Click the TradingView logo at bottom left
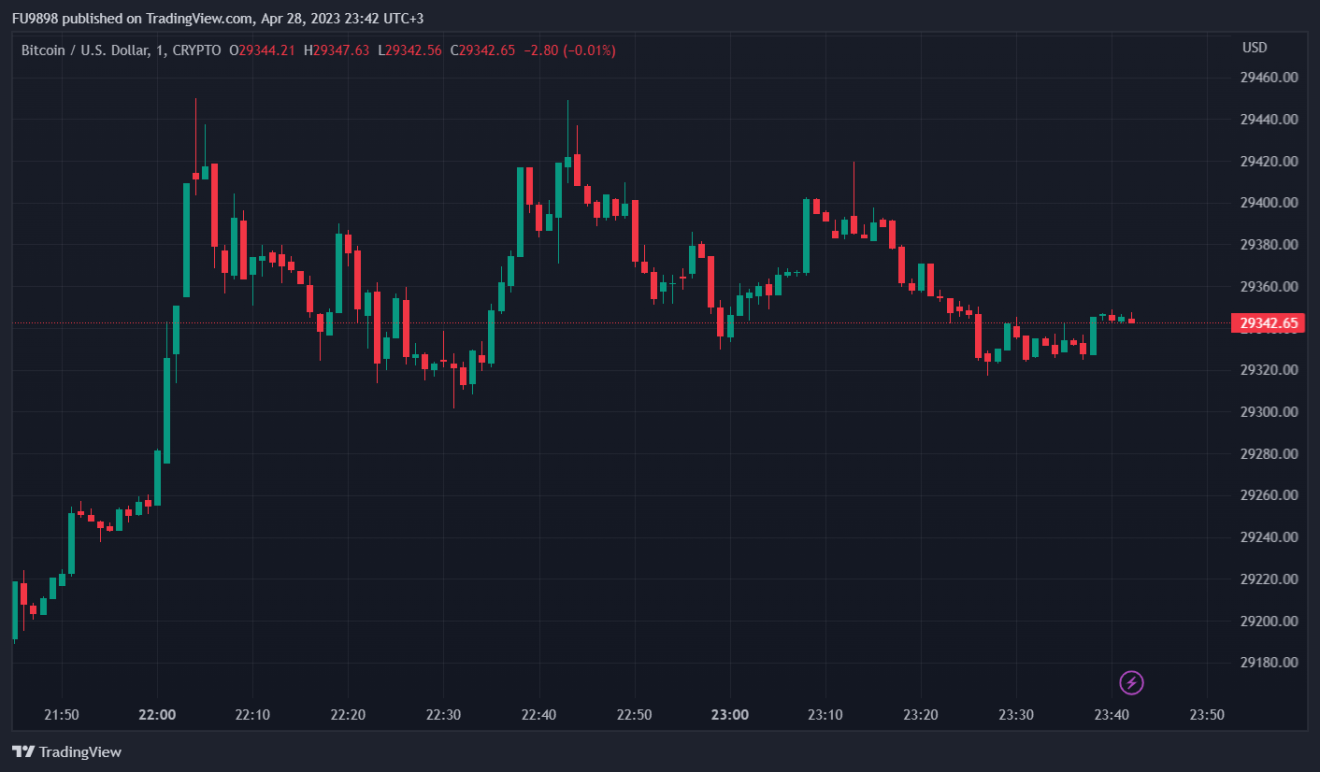The height and width of the screenshot is (772, 1320). (66, 752)
